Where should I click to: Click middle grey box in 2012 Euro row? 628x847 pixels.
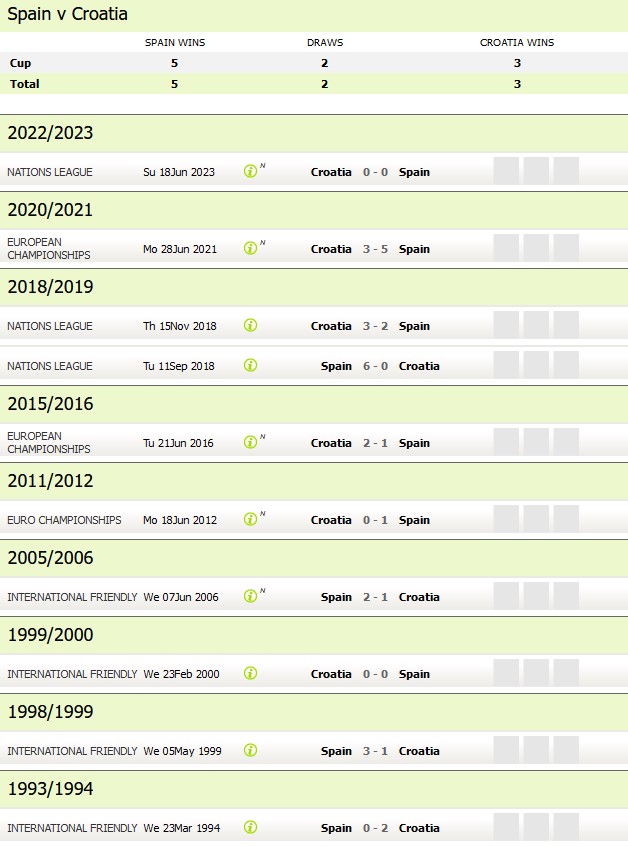[x=536, y=519]
